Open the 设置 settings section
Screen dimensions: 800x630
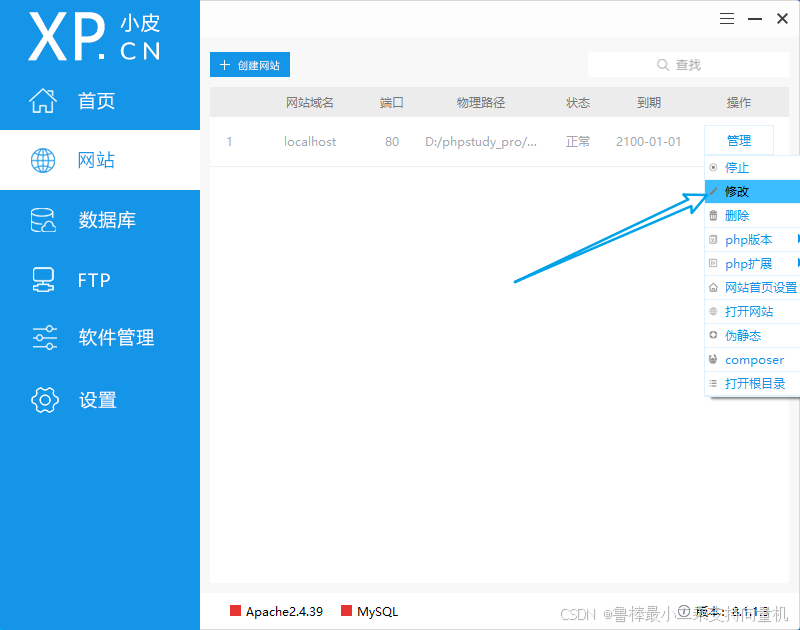pos(99,400)
